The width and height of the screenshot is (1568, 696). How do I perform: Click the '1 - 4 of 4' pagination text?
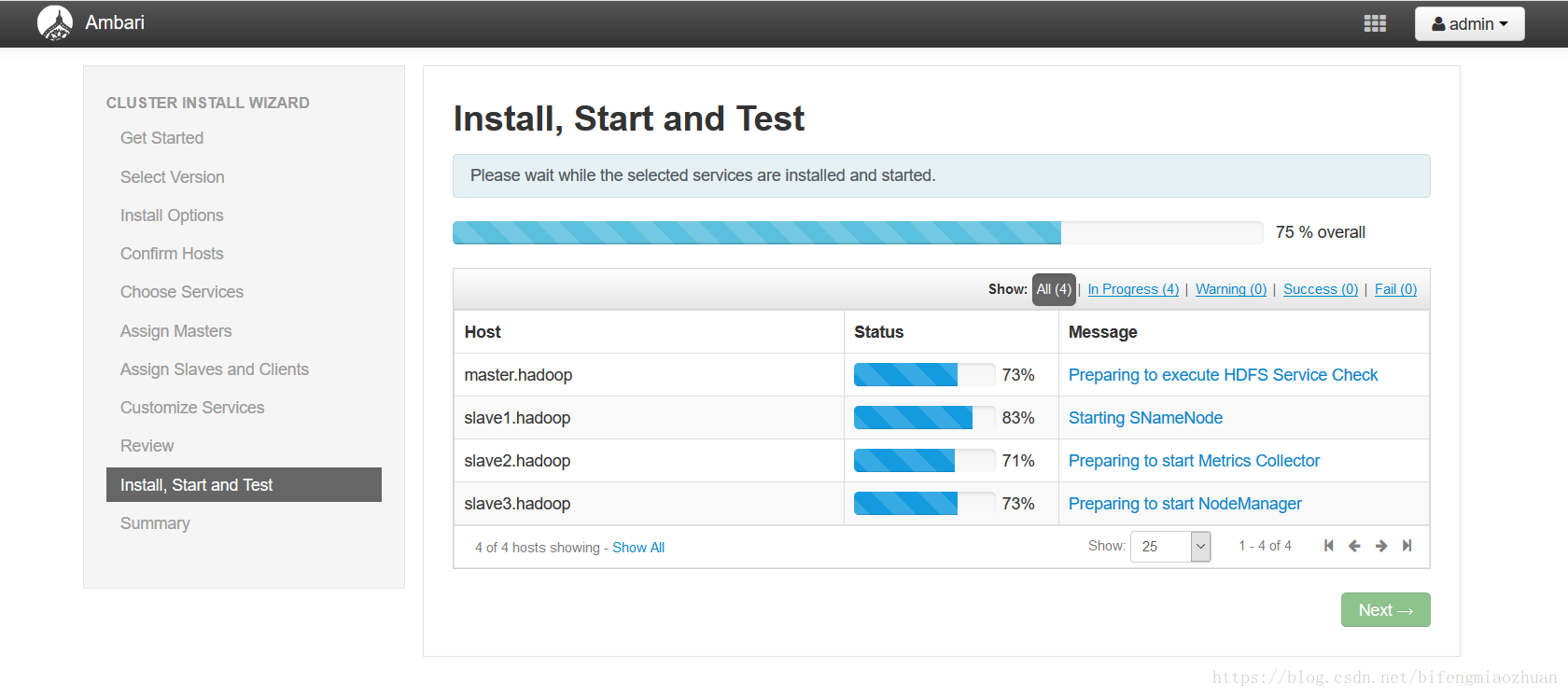[x=1265, y=546]
